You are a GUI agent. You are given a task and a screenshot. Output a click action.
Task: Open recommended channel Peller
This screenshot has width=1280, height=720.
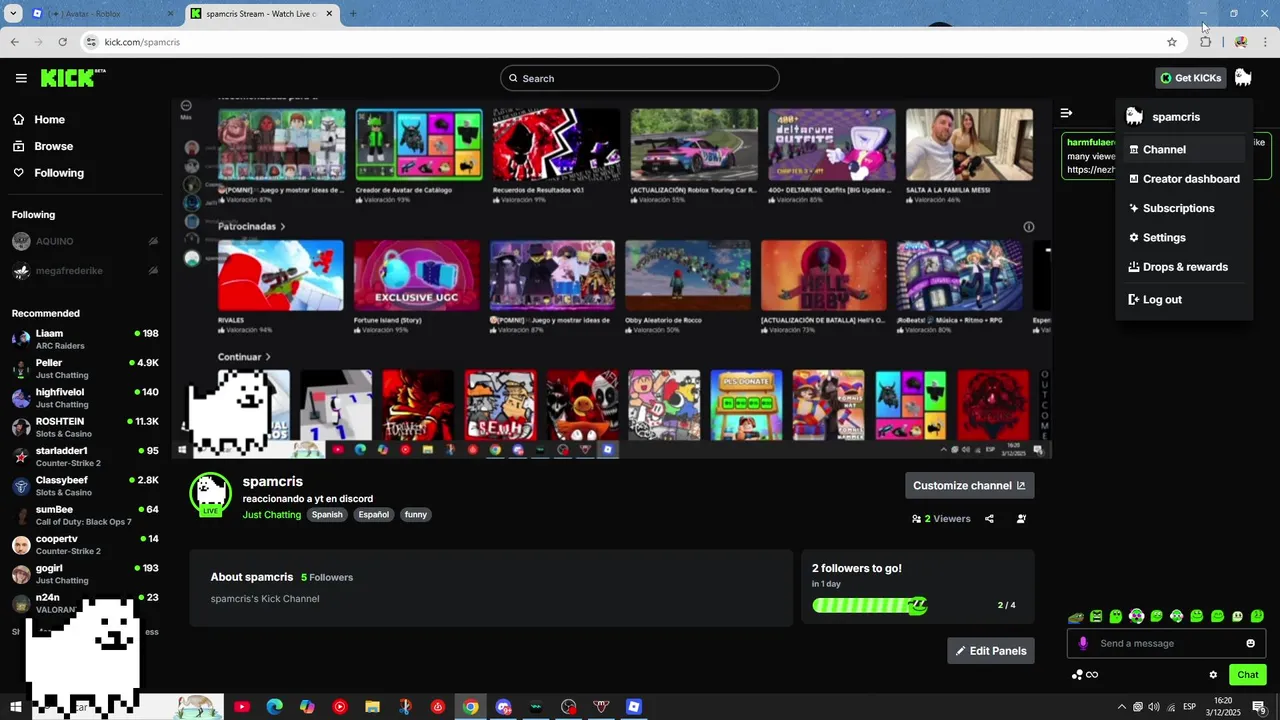click(85, 368)
